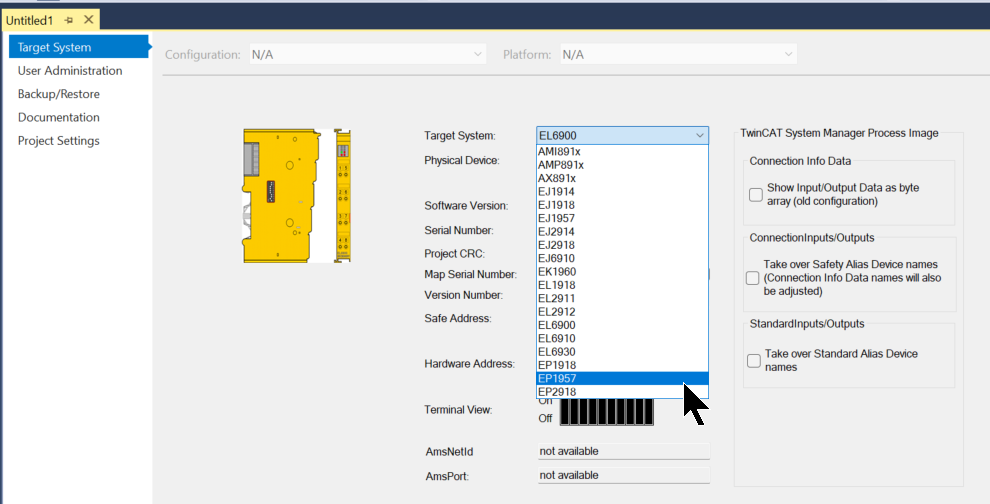Screen dimensions: 990x504
Task: Open the Target System settings page
Action: 78,47
